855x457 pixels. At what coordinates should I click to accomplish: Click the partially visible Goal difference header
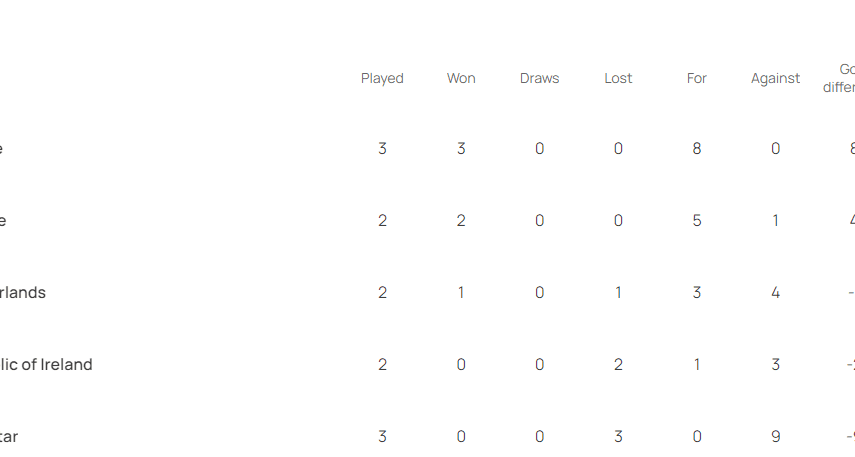point(840,78)
